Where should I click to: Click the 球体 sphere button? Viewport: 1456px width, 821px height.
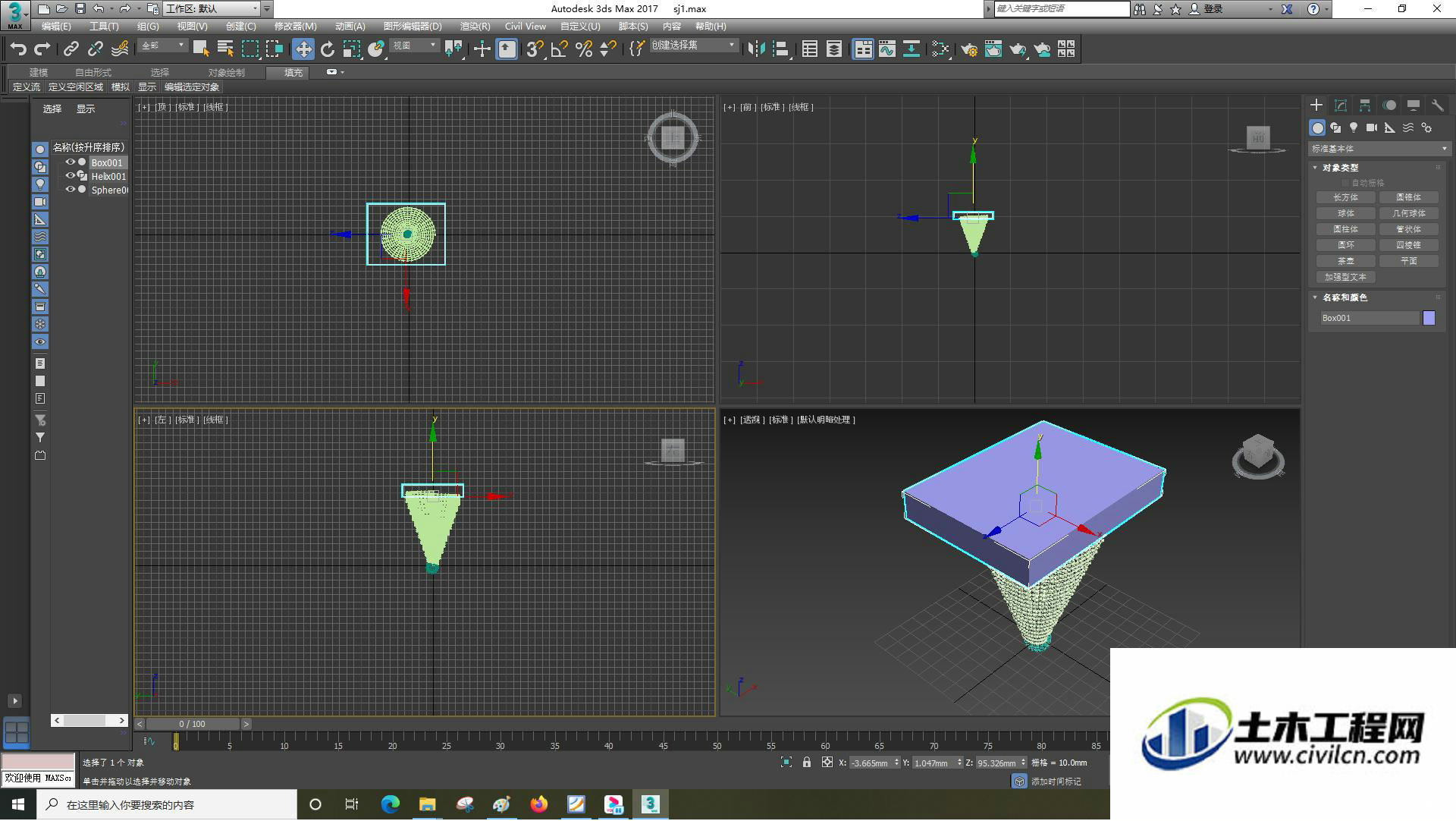(1346, 213)
